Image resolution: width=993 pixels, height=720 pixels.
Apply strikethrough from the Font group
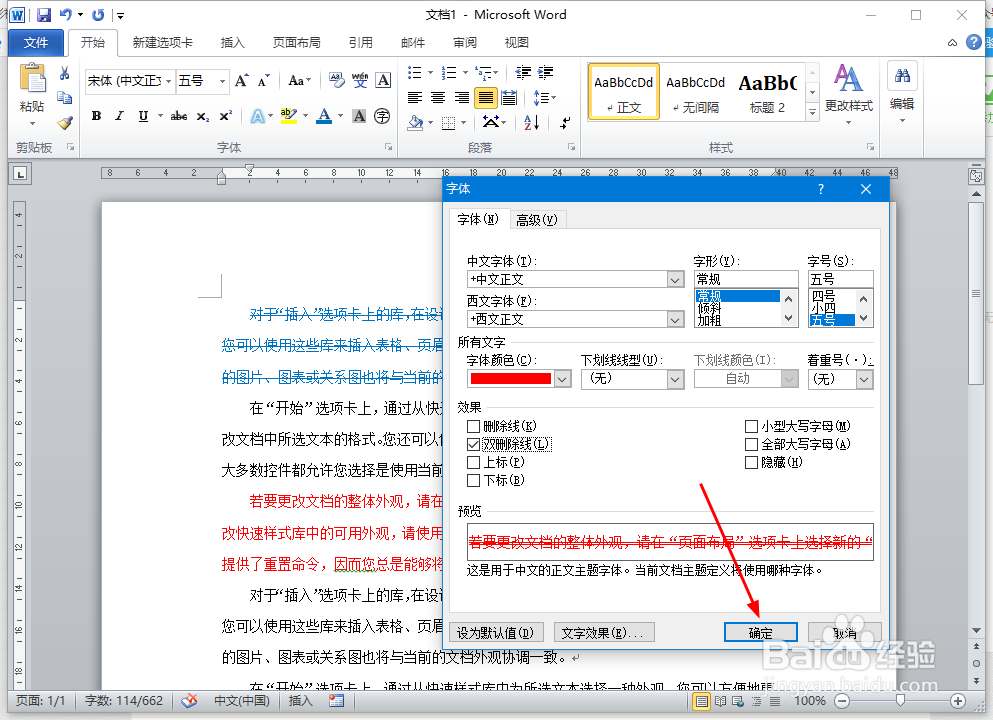[178, 116]
